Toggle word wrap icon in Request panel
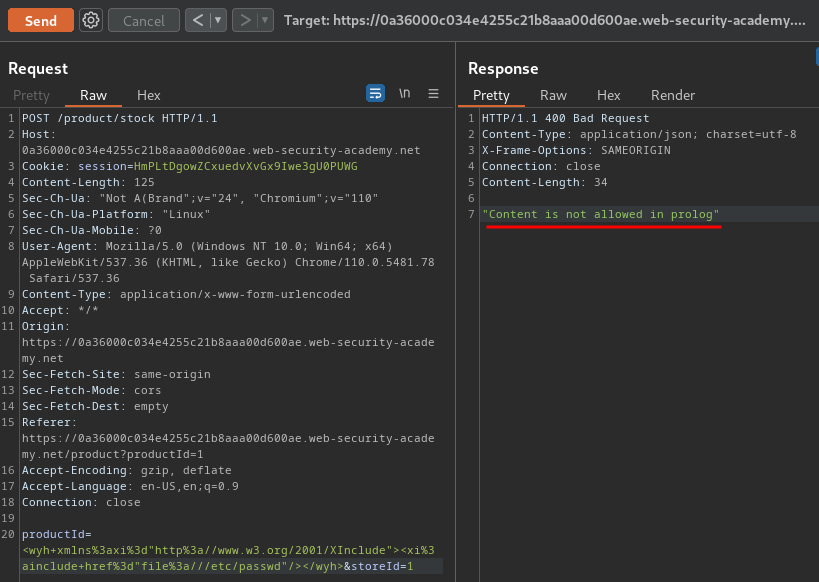This screenshot has height=582, width=819. pyautogui.click(x=375, y=93)
